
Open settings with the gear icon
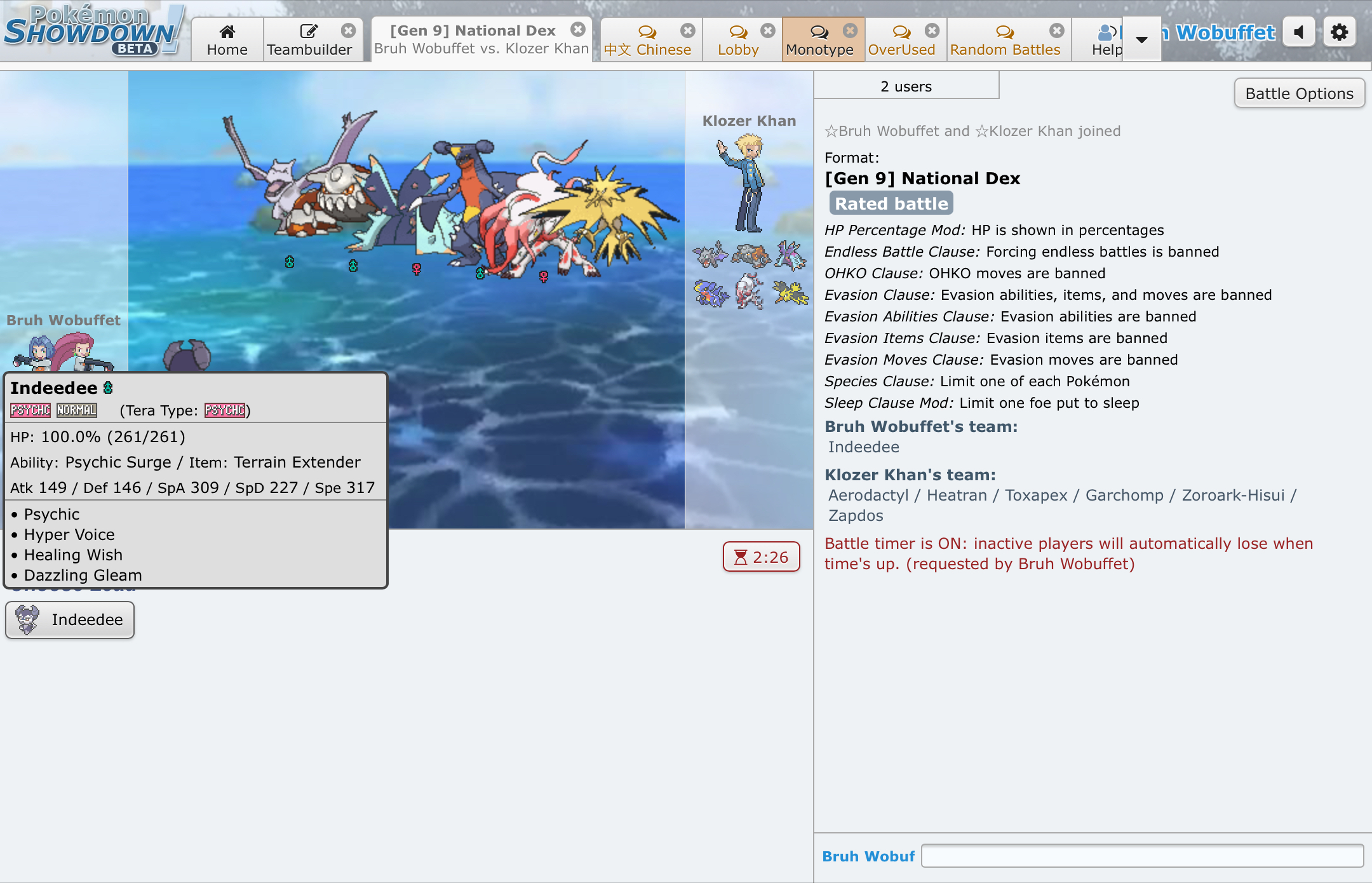(1339, 32)
